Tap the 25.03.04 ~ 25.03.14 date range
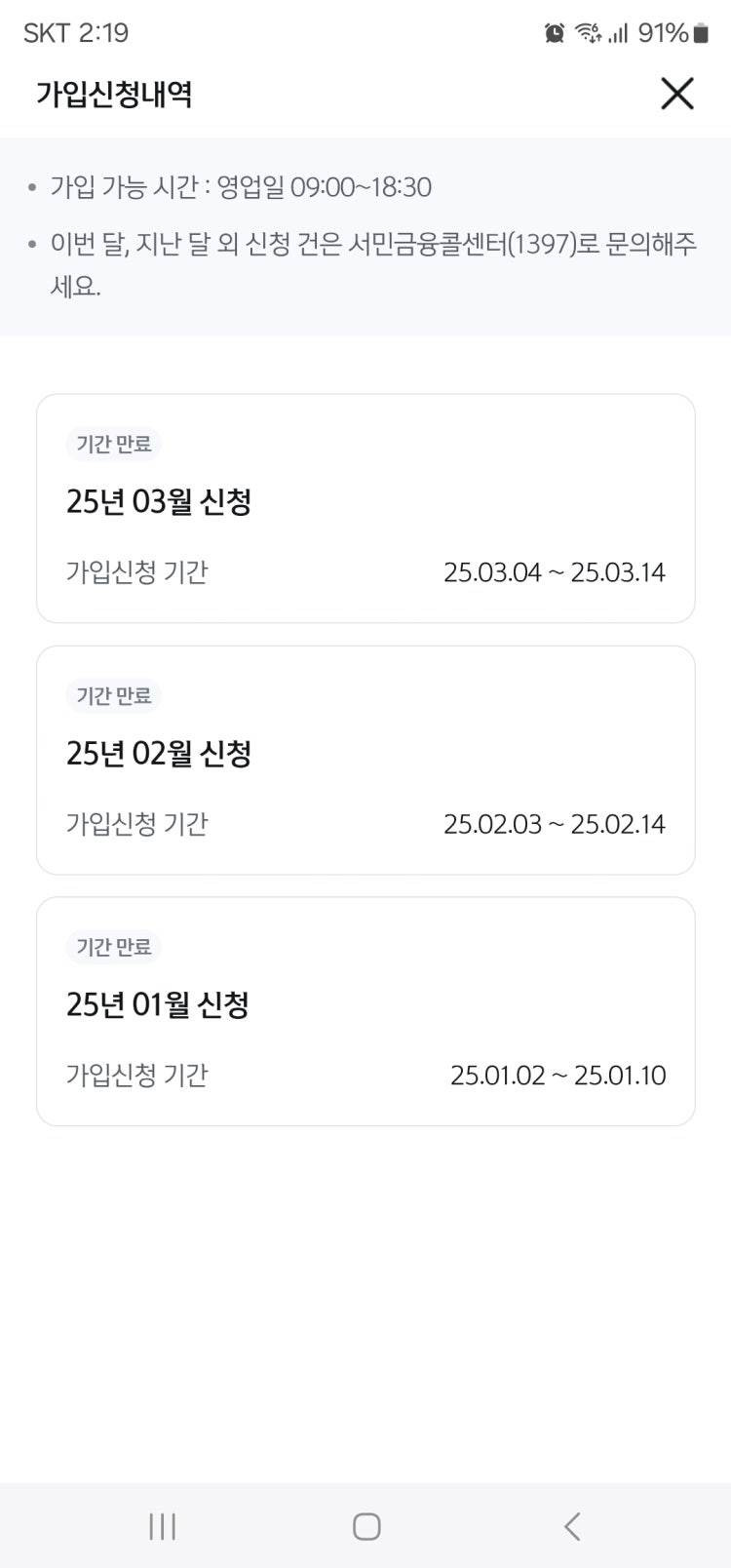This screenshot has height=1568, width=731. click(554, 572)
